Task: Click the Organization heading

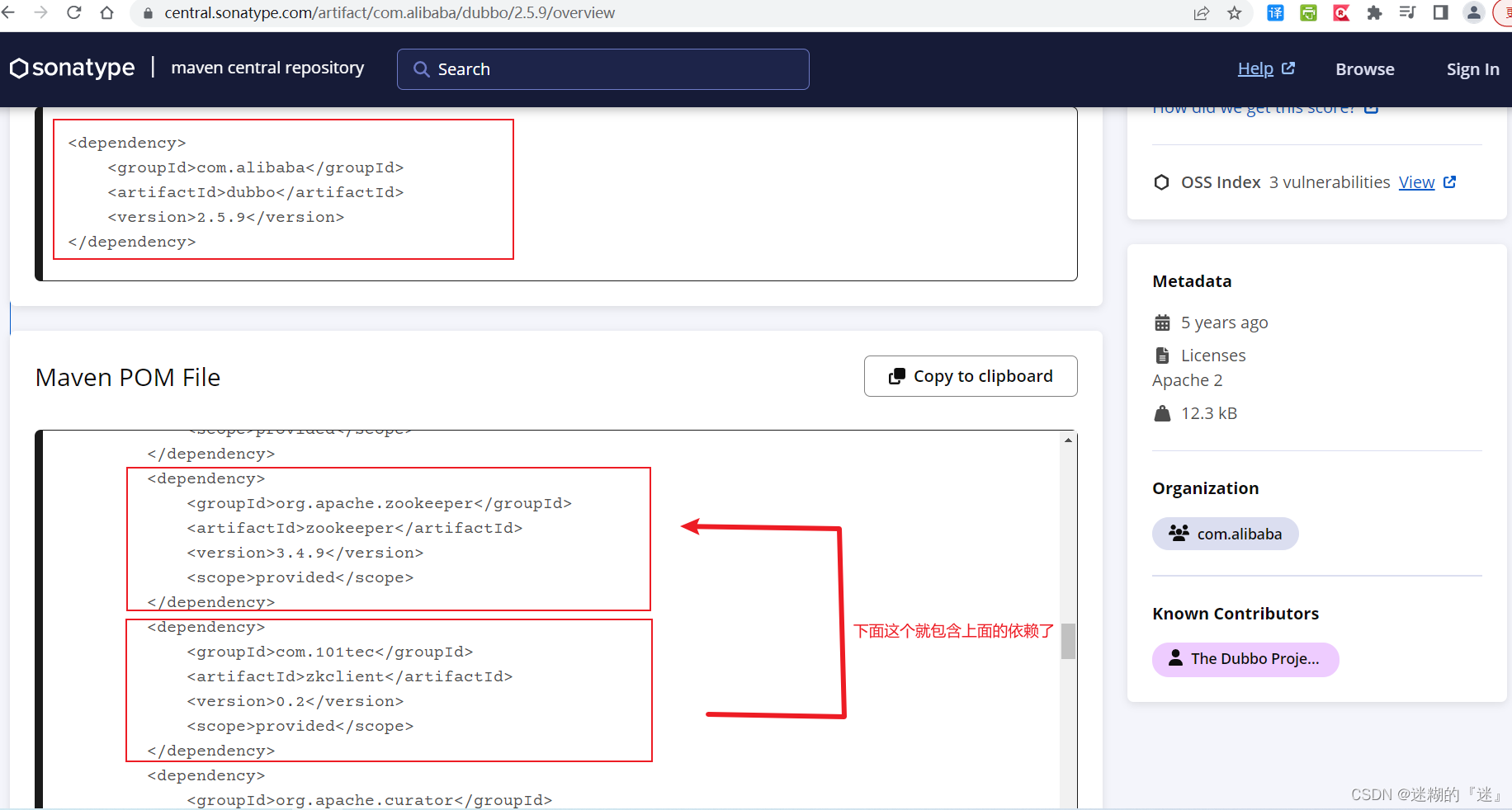Action: [1206, 488]
